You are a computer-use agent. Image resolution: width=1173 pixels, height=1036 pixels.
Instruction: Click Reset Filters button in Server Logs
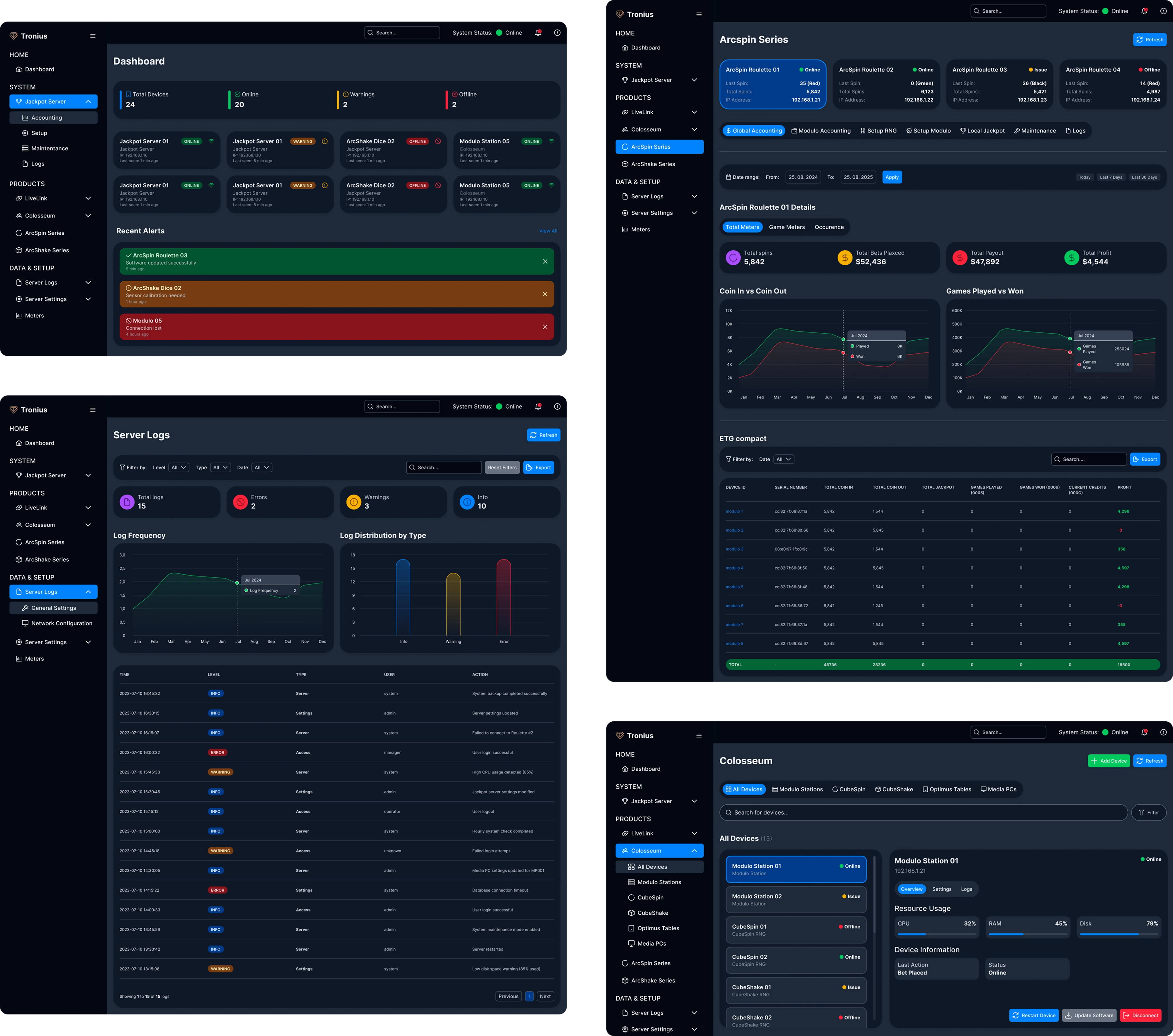(x=502, y=467)
